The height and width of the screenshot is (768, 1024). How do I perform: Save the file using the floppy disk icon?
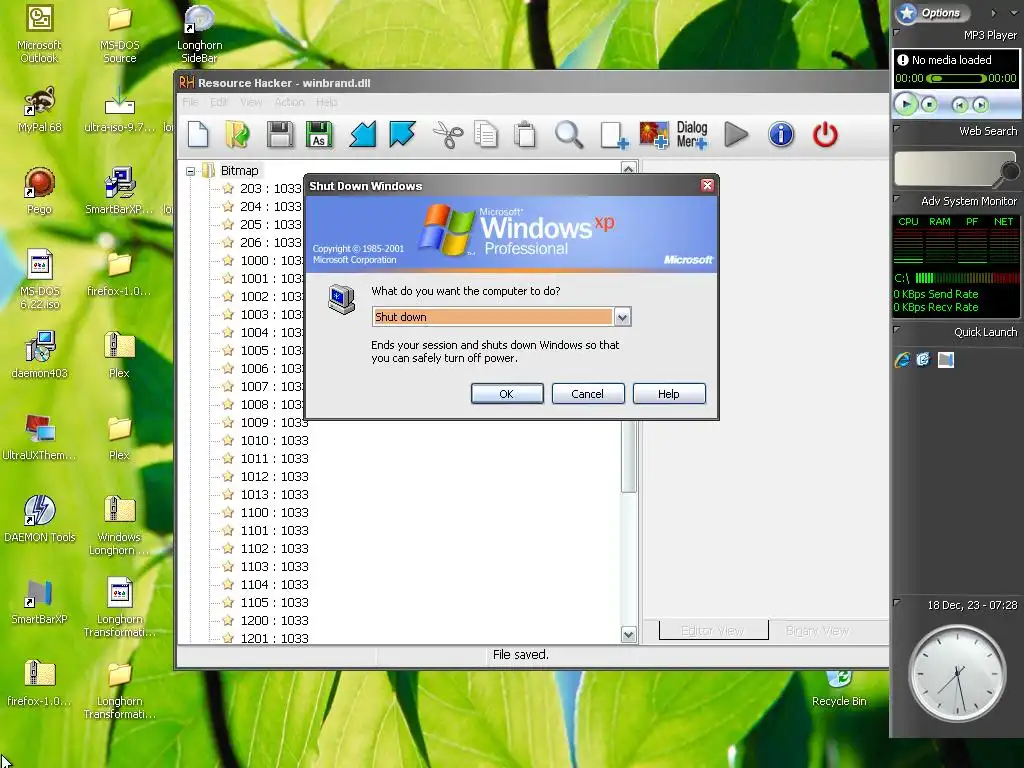coord(280,135)
